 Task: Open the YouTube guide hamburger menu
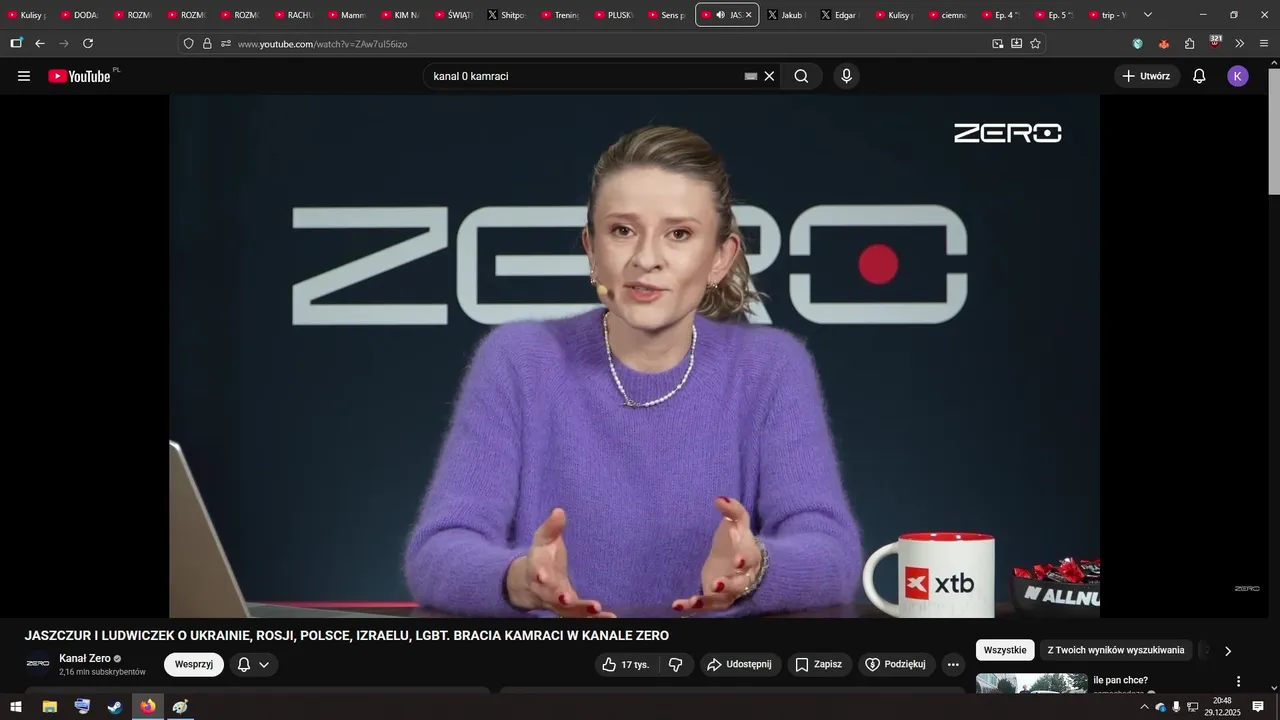click(24, 76)
